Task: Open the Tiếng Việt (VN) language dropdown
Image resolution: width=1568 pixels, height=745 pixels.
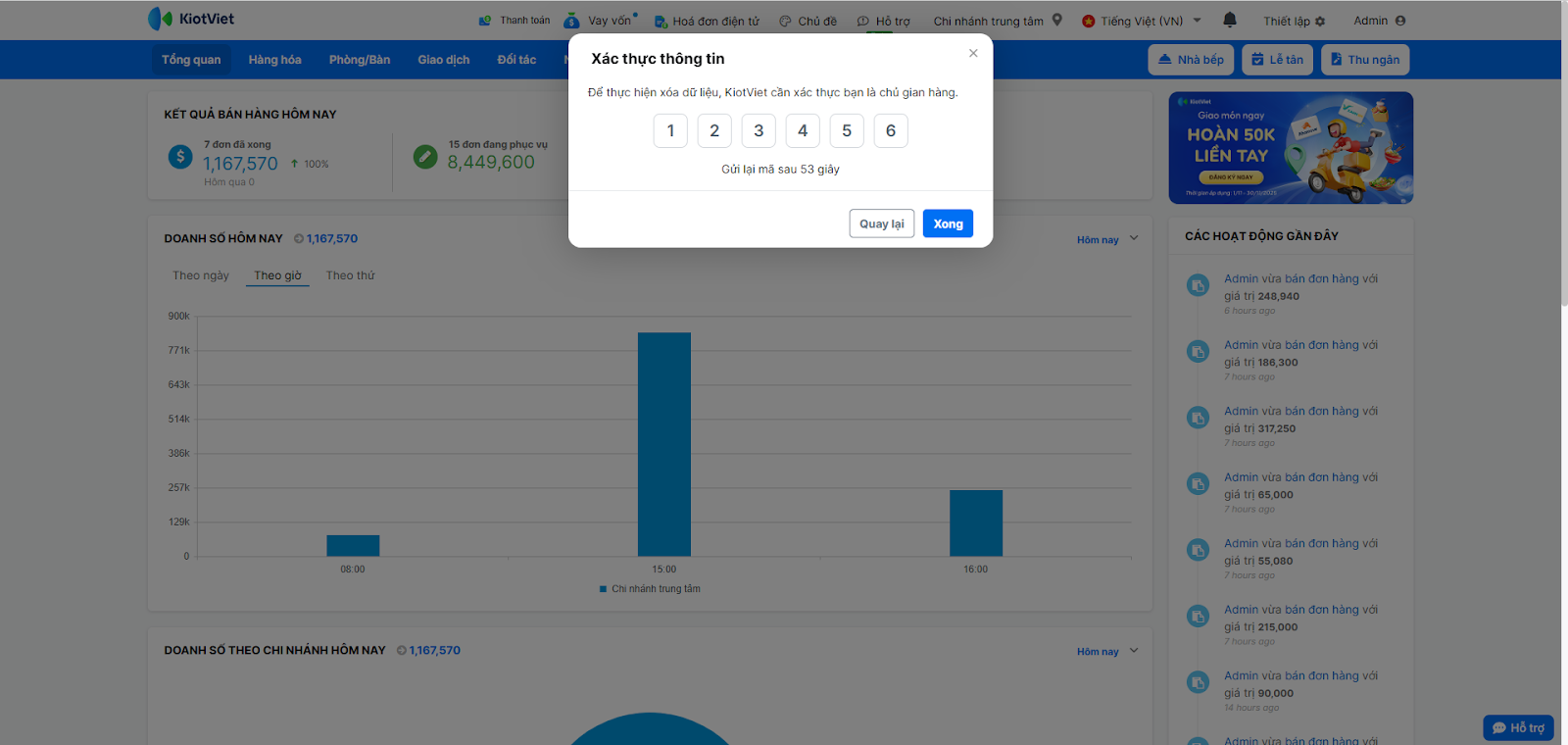Action: pos(1142,21)
